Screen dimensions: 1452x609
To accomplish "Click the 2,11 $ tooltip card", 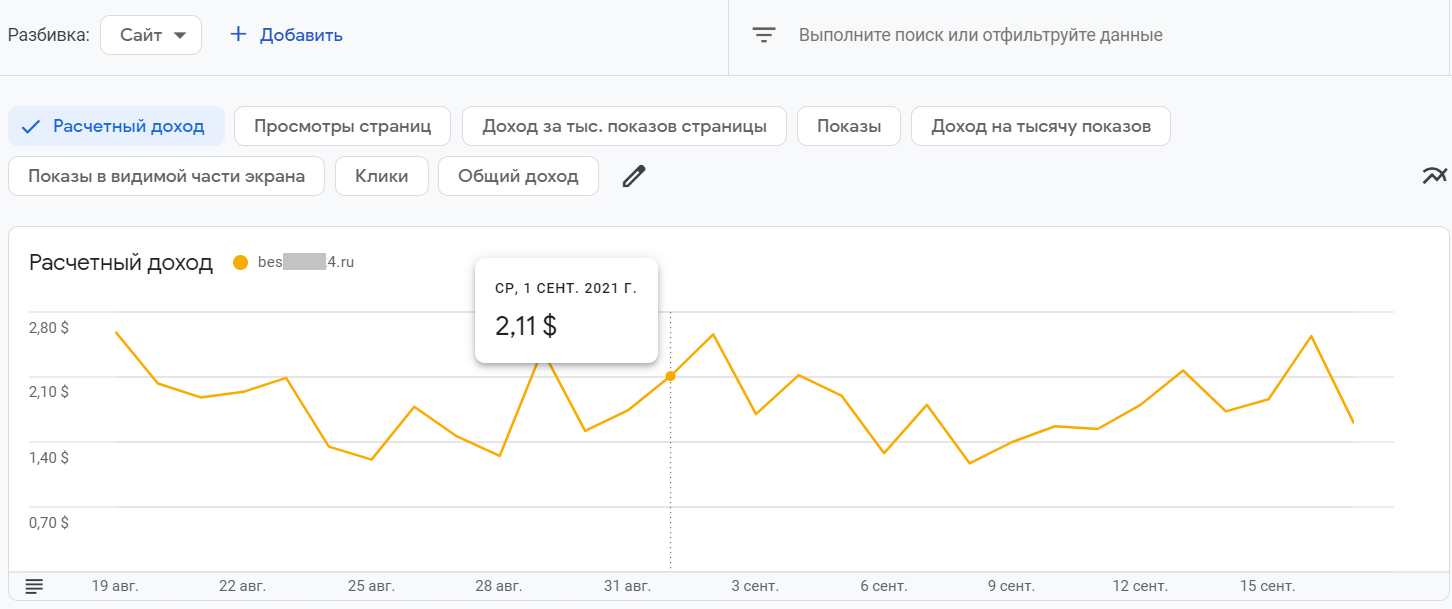I will tap(566, 310).
